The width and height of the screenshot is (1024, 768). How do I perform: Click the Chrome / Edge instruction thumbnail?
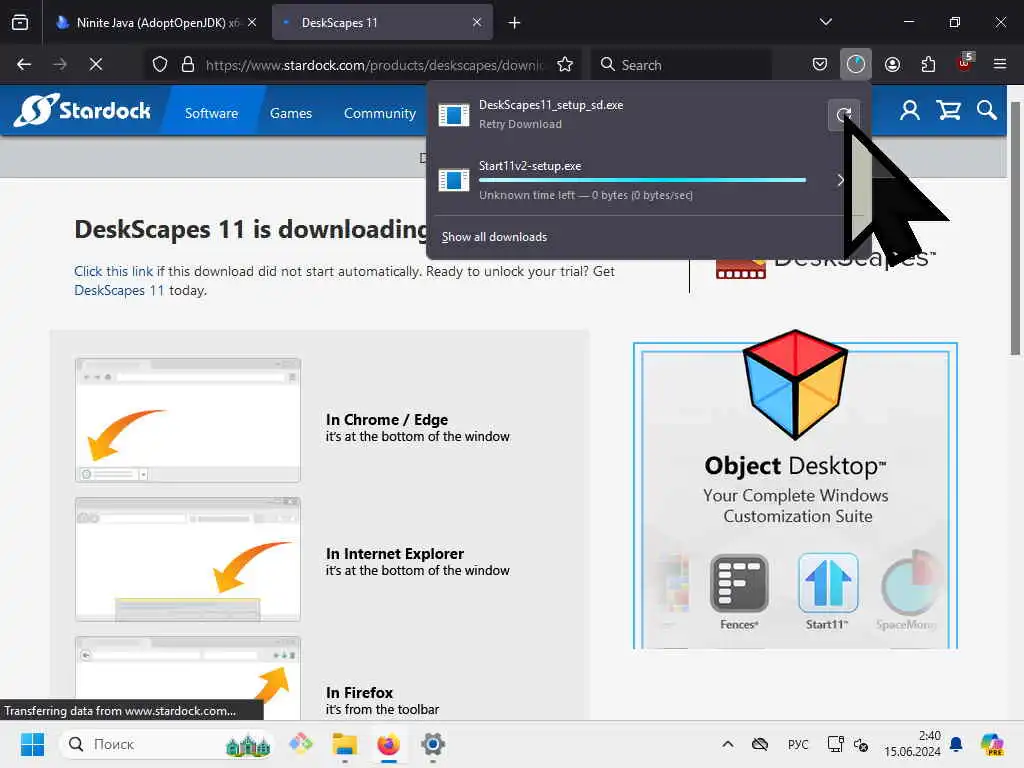[188, 420]
